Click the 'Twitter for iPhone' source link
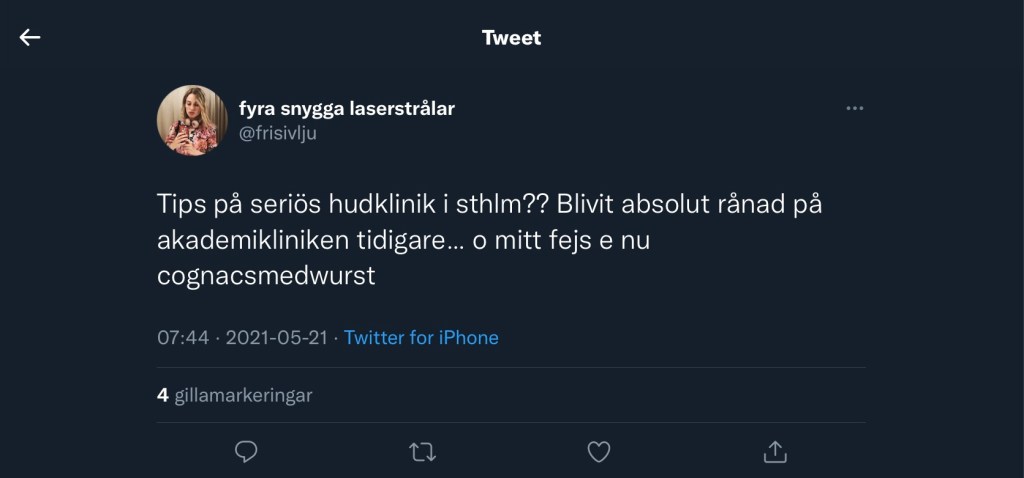The height and width of the screenshot is (478, 1024). coord(421,338)
